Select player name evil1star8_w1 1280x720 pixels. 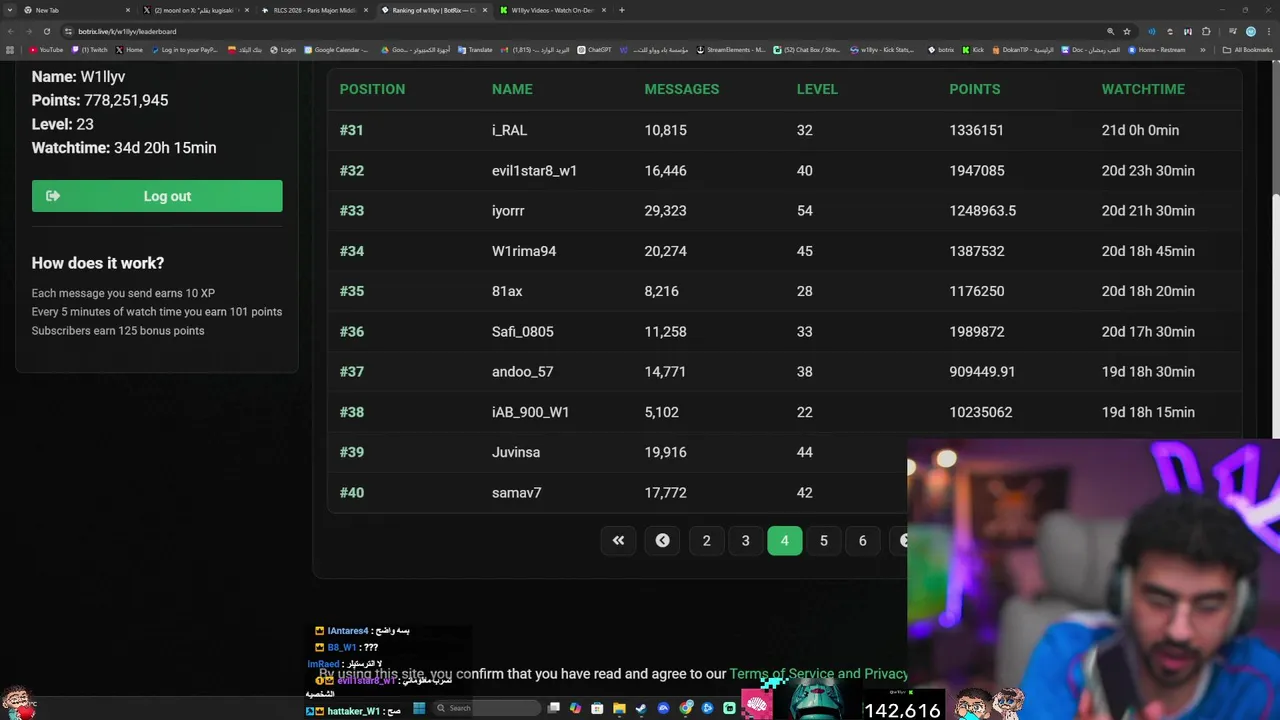click(x=534, y=171)
